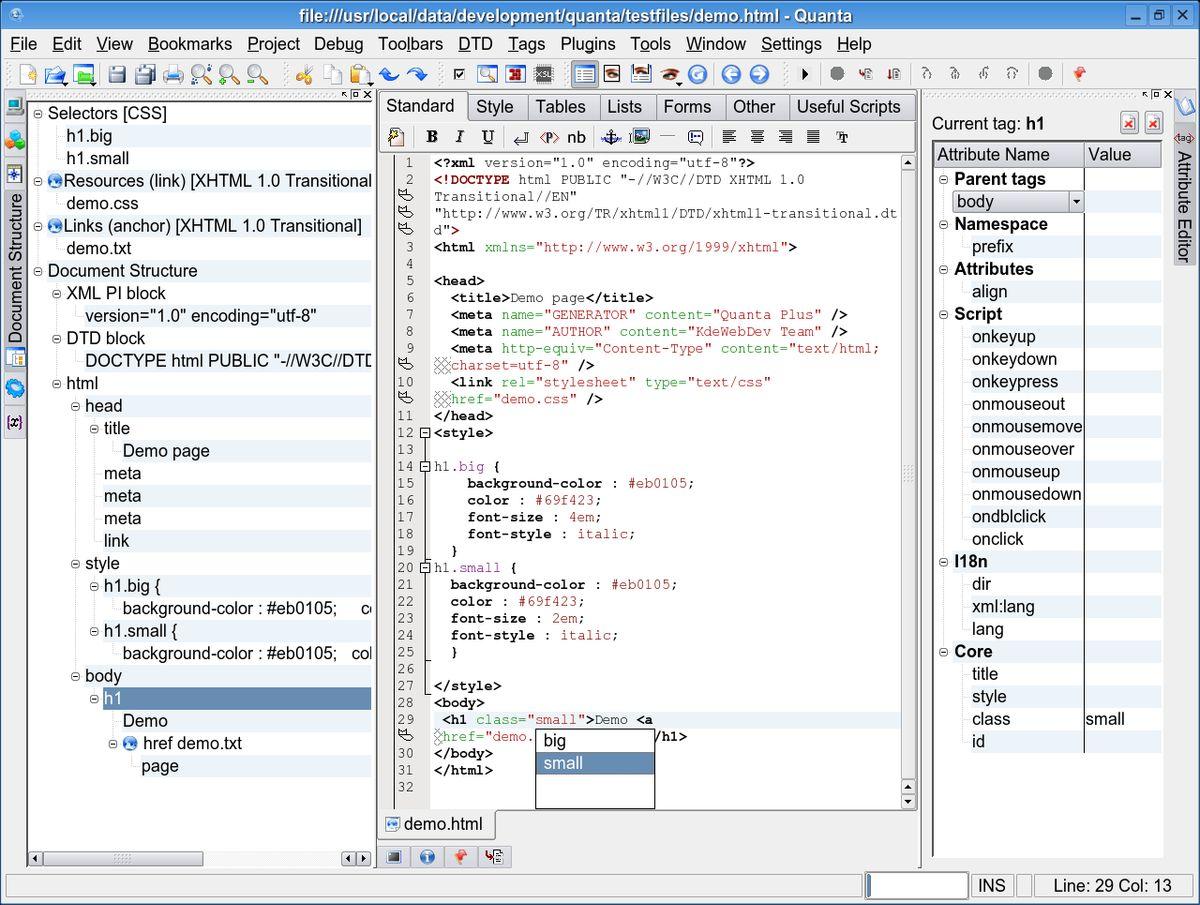Collapse the style block at line 12
1200x905 pixels.
pyautogui.click(x=425, y=433)
